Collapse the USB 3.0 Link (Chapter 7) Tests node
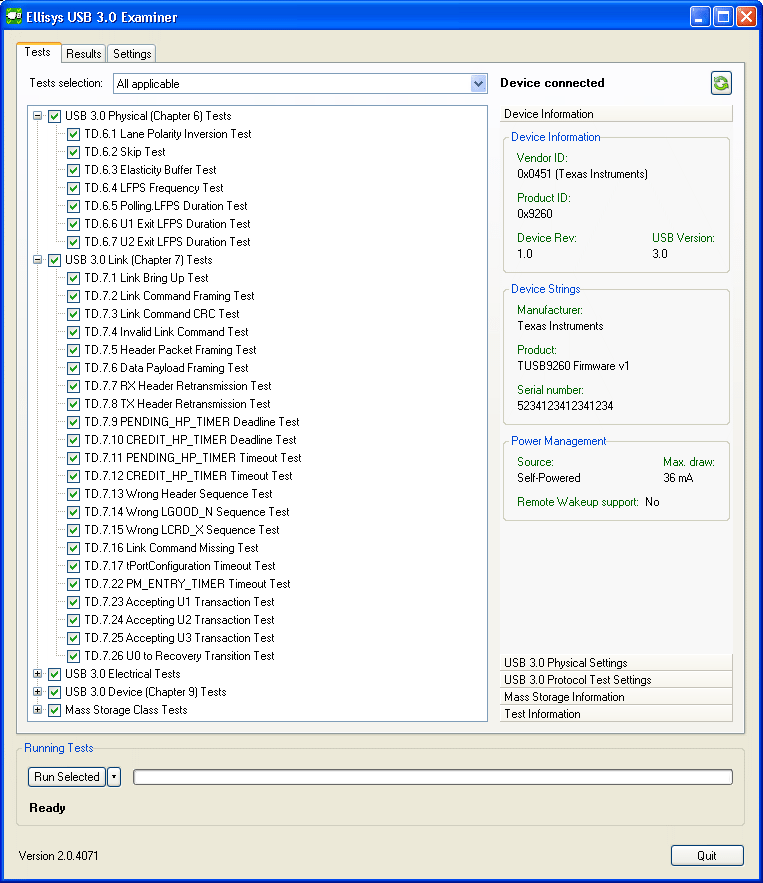This screenshot has width=763, height=883. 38,260
